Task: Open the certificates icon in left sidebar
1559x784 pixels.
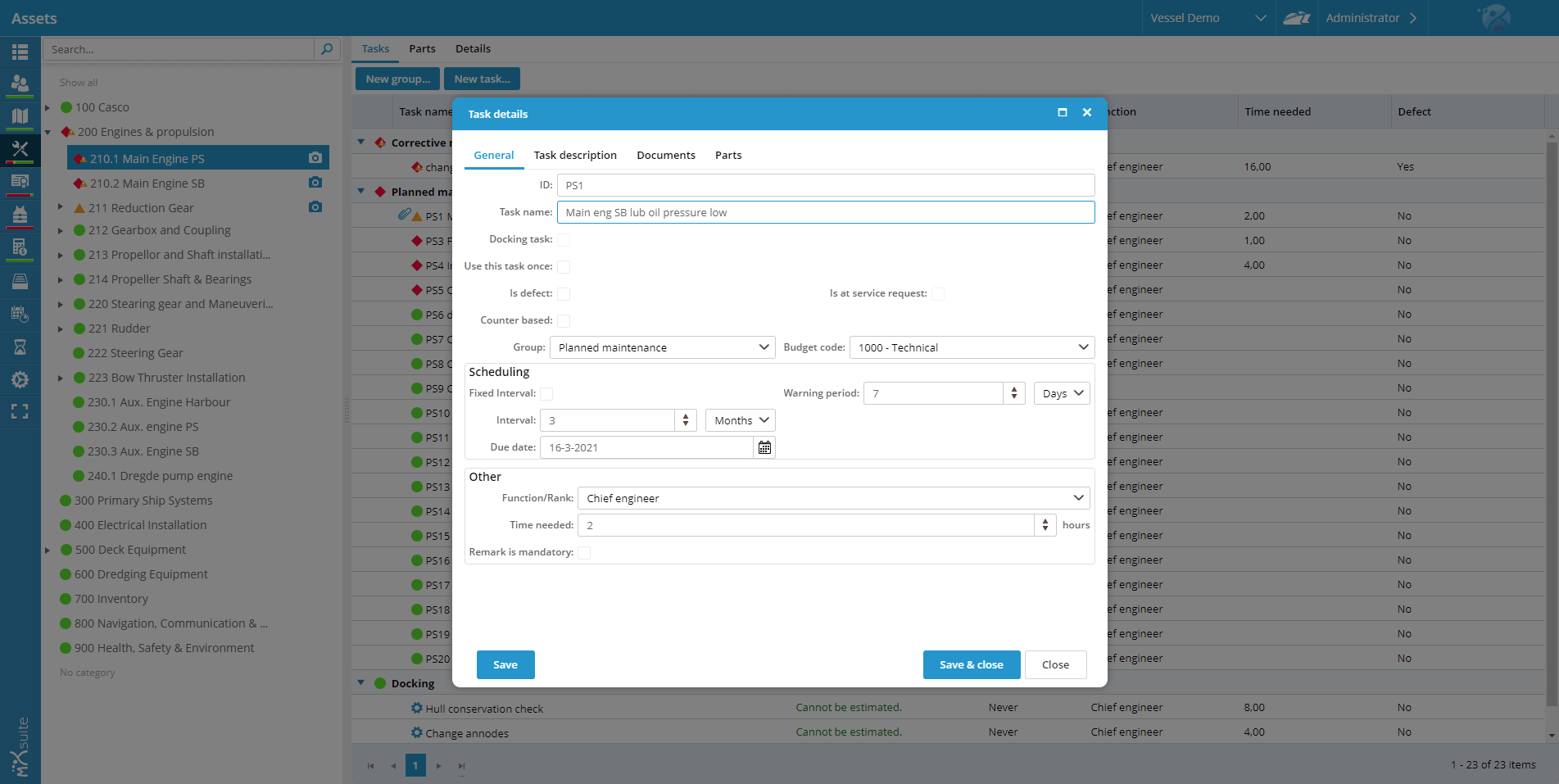Action: (20, 181)
